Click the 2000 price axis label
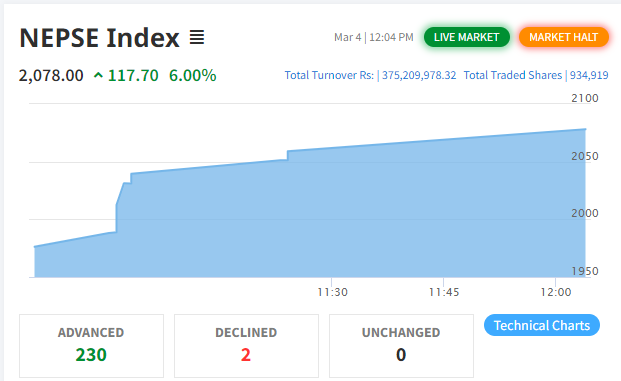This screenshot has width=621, height=381. pos(585,213)
